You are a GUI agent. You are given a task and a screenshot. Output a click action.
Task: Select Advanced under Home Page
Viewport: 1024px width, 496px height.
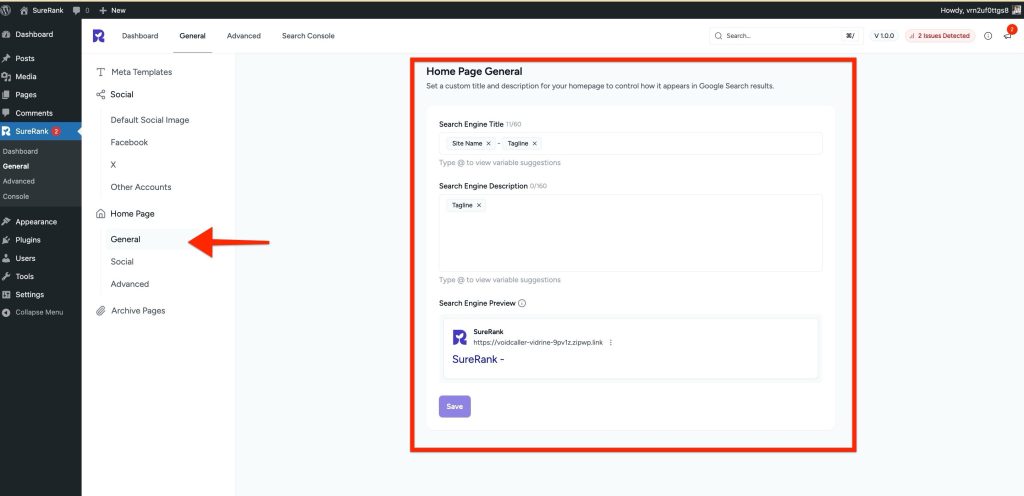tap(130, 285)
